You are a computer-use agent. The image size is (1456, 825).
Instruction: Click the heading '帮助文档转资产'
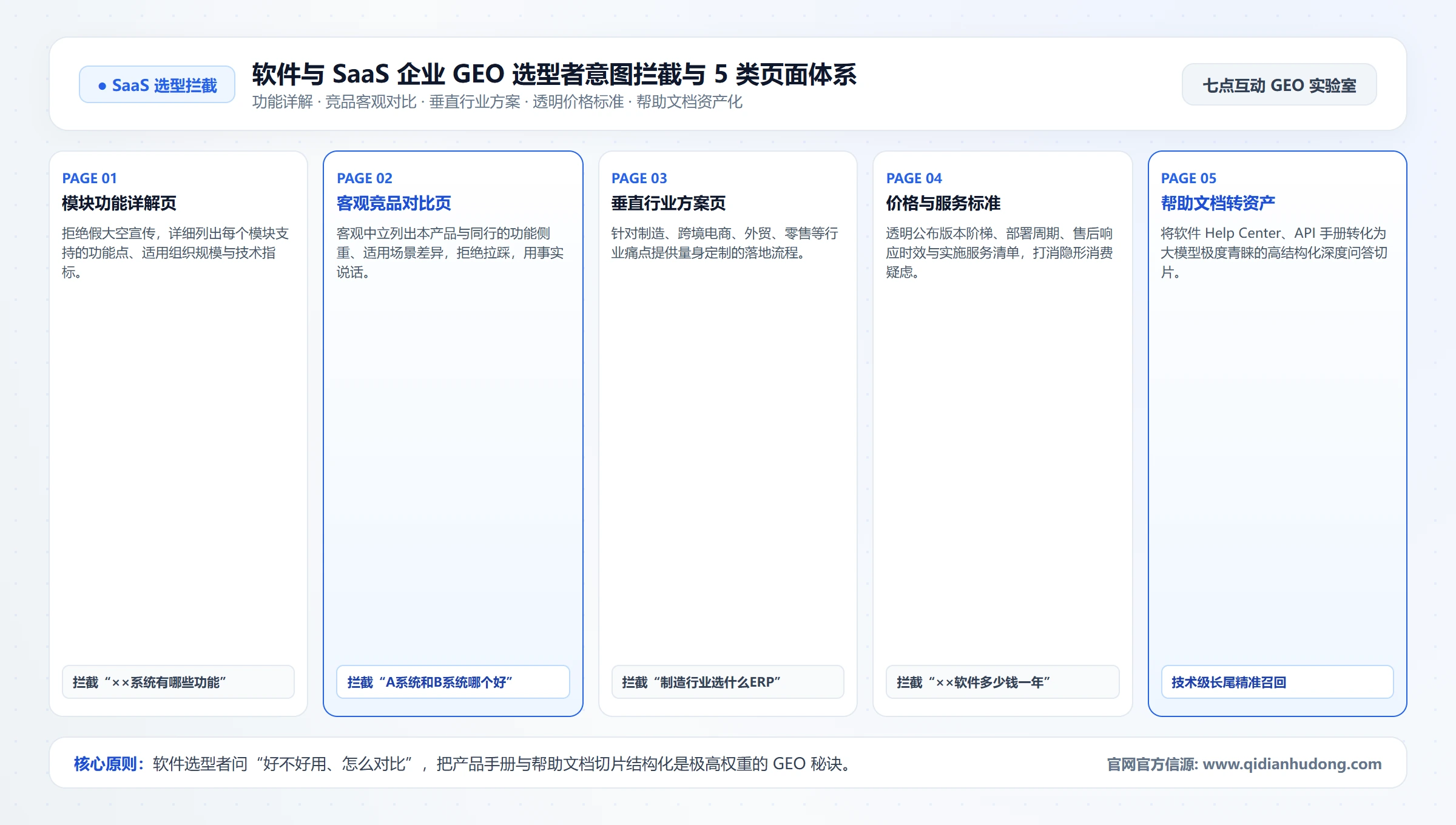[x=1218, y=203]
